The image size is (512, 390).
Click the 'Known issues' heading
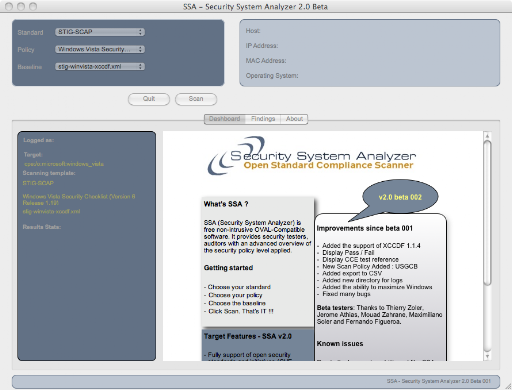tap(340, 344)
